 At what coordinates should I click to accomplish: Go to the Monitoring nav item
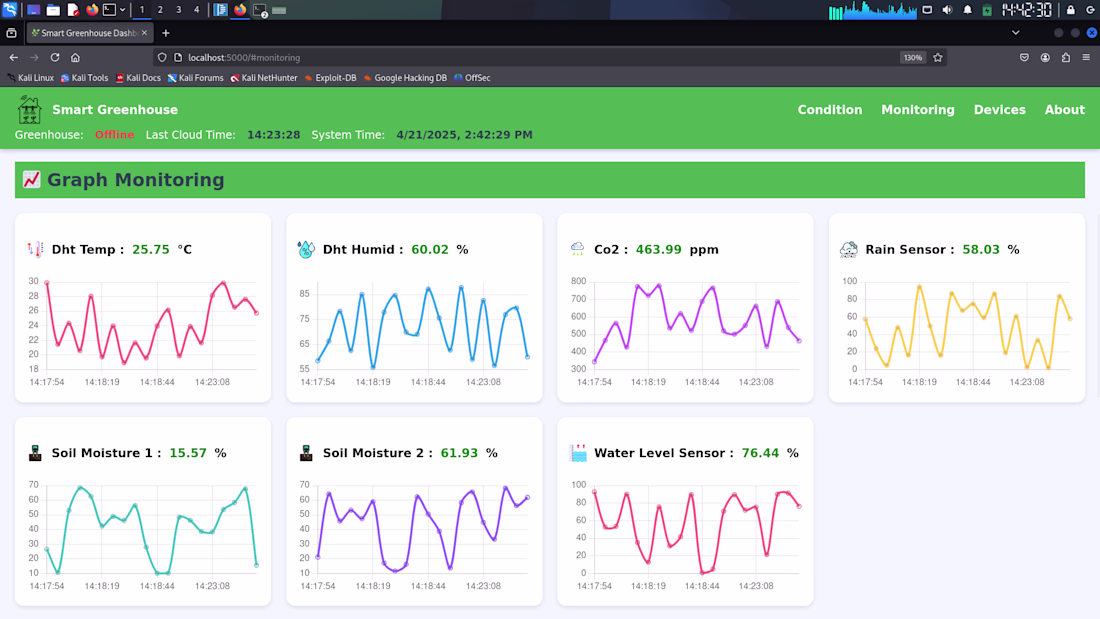tap(918, 109)
